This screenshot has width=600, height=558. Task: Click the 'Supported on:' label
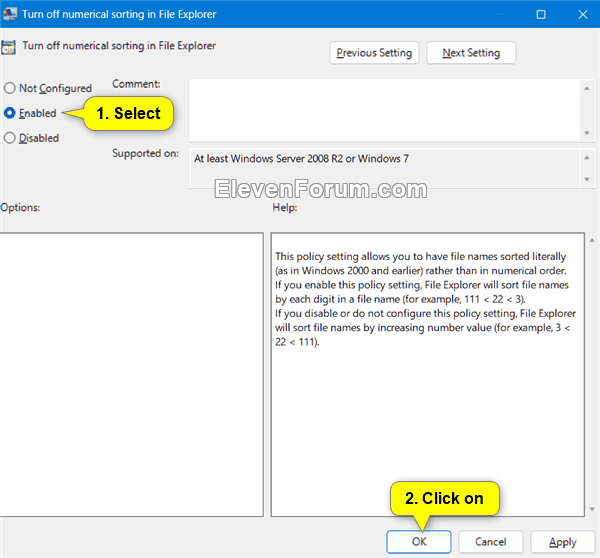(145, 153)
